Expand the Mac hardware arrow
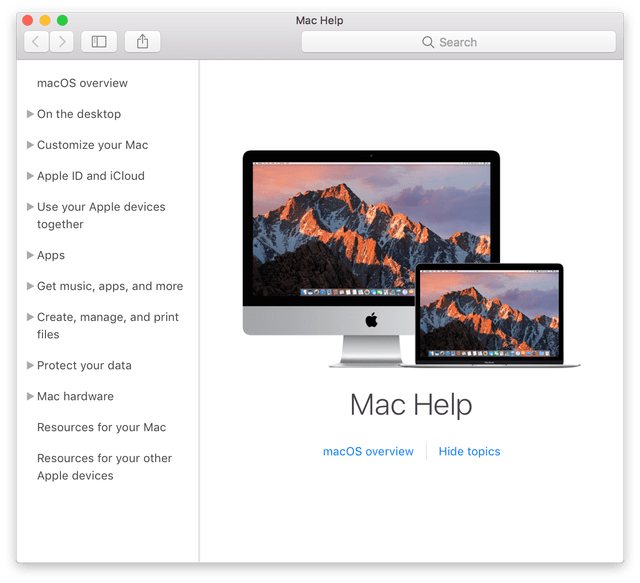 30,396
